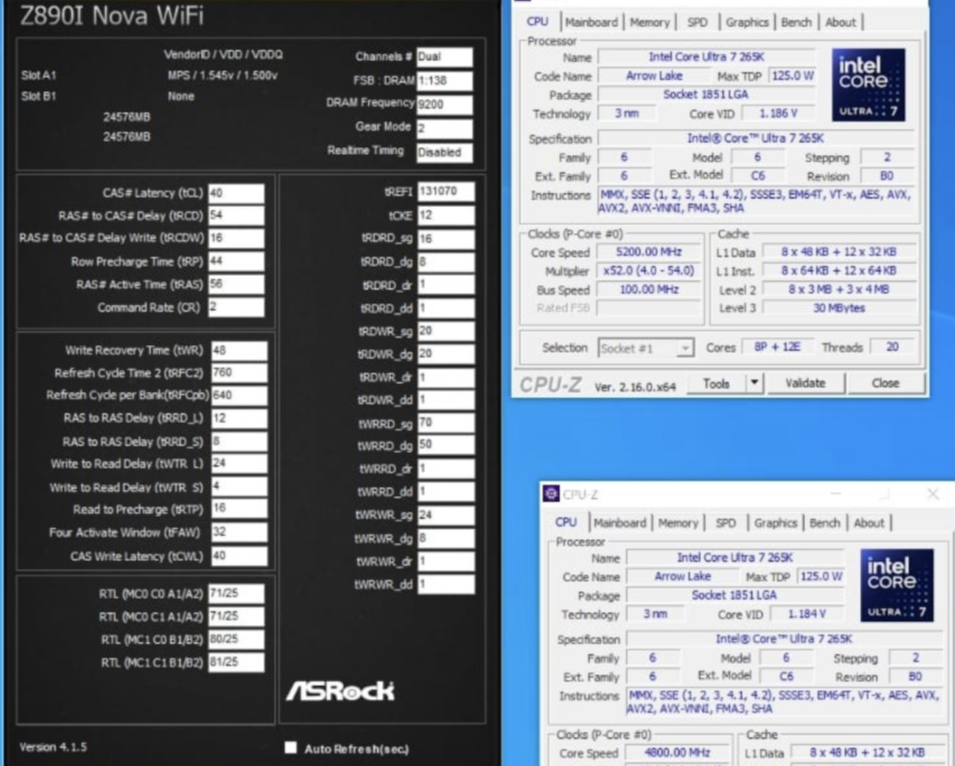Select the CPU tab in upper CPU-Z
Screen dimensions: 955x766
pos(537,22)
